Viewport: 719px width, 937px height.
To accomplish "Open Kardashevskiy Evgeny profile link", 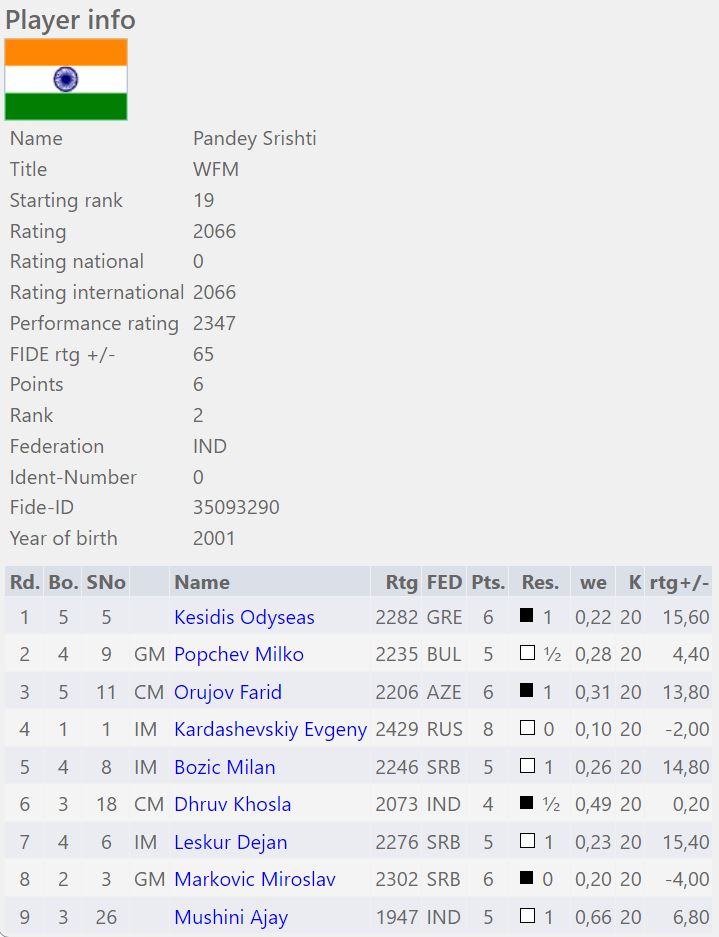I will [x=270, y=730].
